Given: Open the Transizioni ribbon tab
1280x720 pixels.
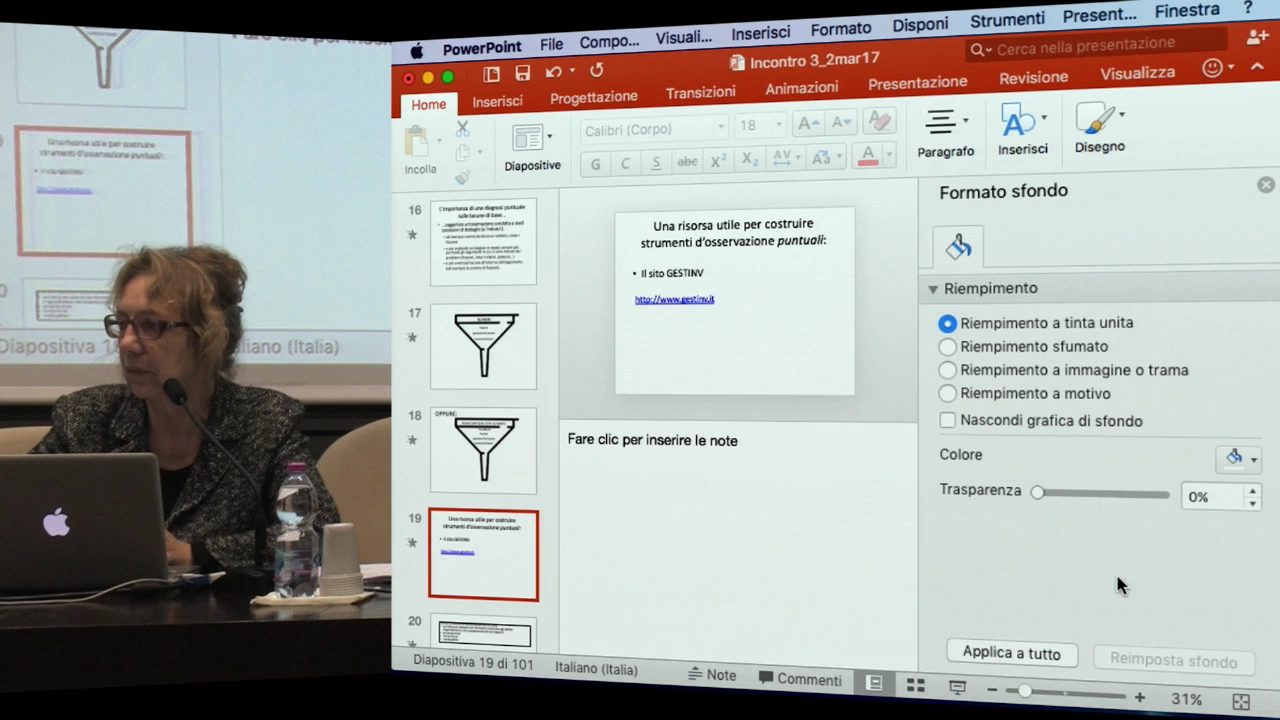Looking at the screenshot, I should [x=700, y=92].
